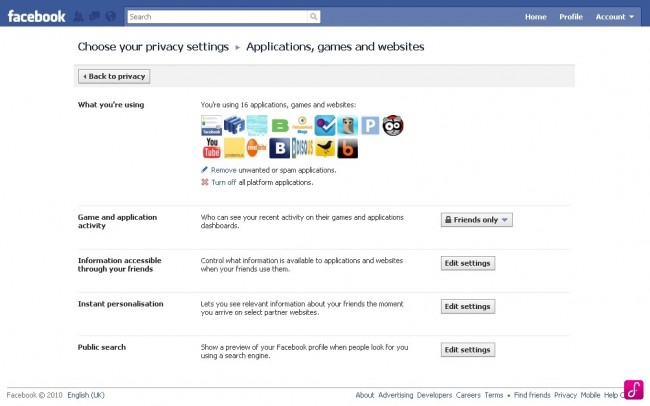Open the black bird on yellow app

click(x=325, y=148)
